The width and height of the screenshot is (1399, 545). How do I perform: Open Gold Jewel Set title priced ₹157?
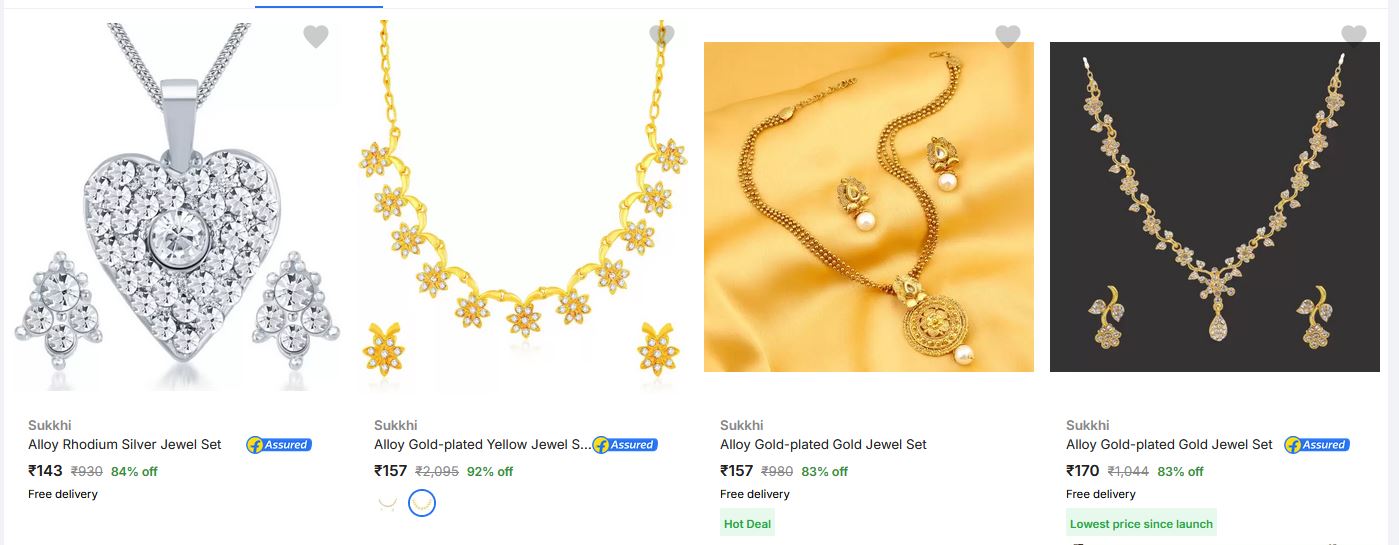tap(823, 444)
